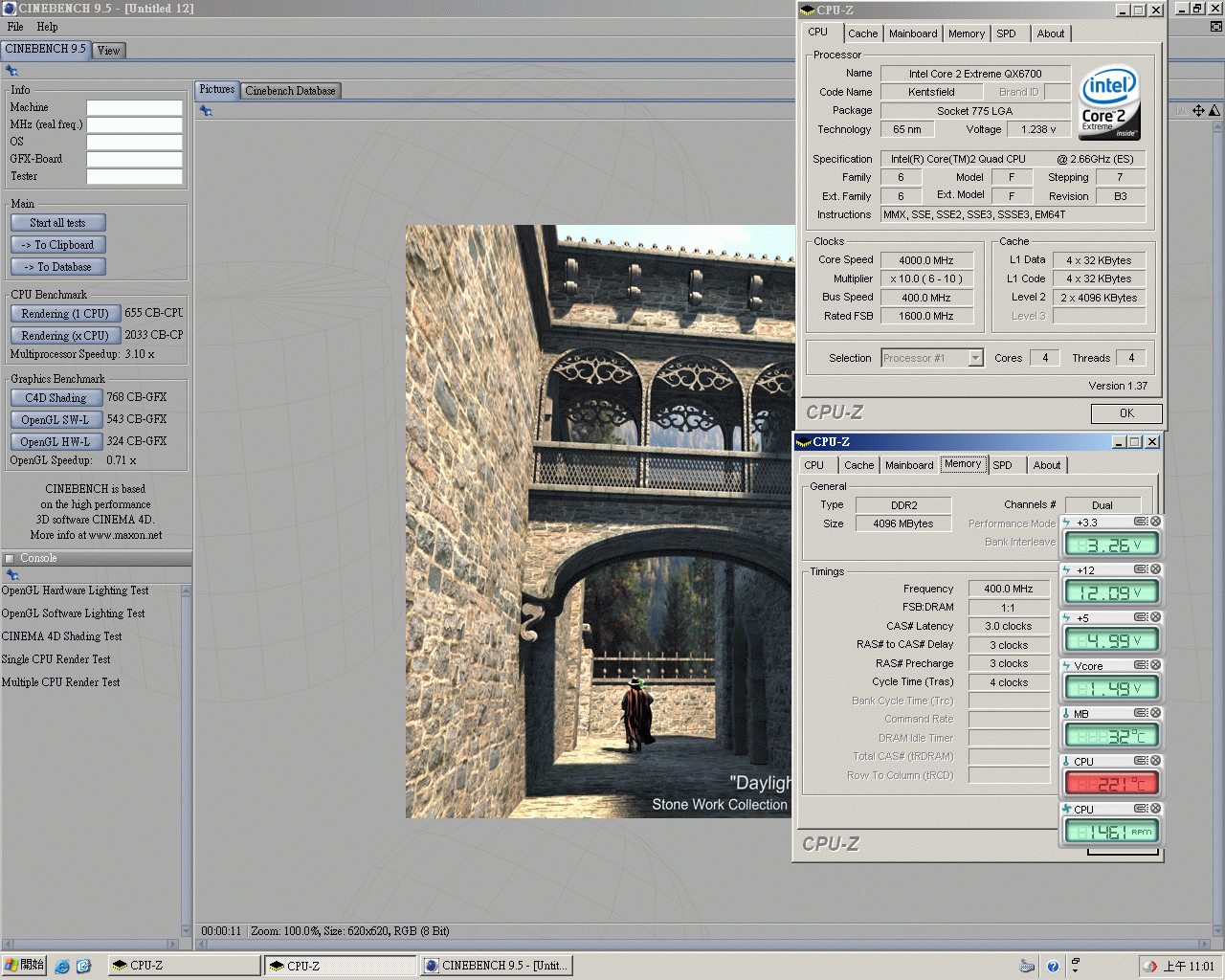Click the second quick launch browser icon
The image size is (1225, 980).
[x=83, y=966]
